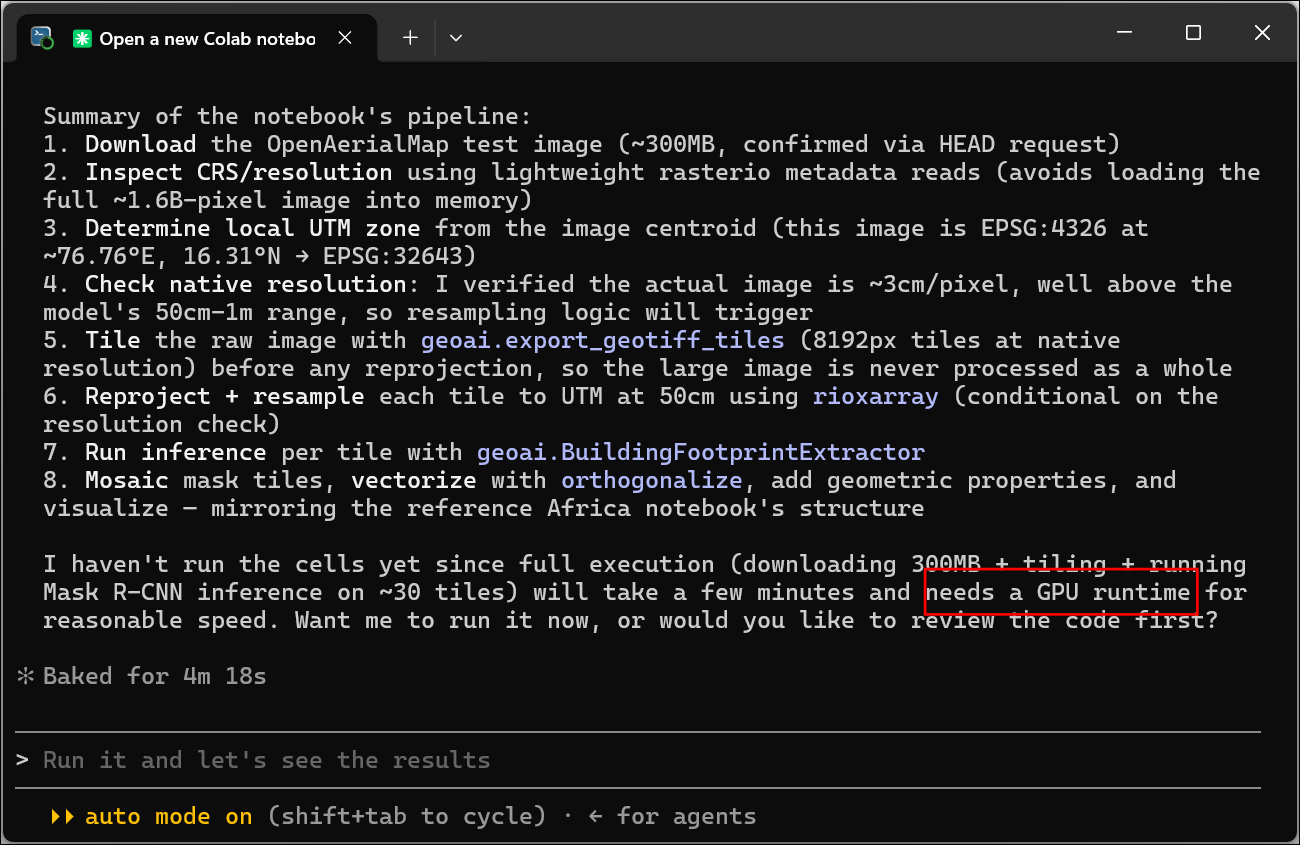Click 'Summary of the notebook's pipeline:' heading
This screenshot has width=1300, height=845.
(288, 116)
